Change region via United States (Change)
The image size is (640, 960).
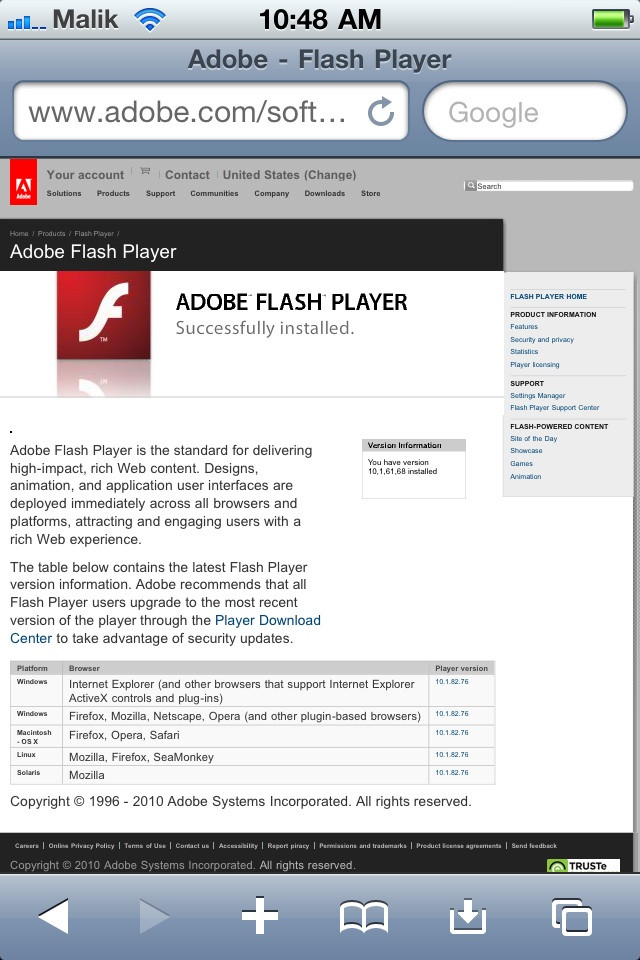pos(289,174)
